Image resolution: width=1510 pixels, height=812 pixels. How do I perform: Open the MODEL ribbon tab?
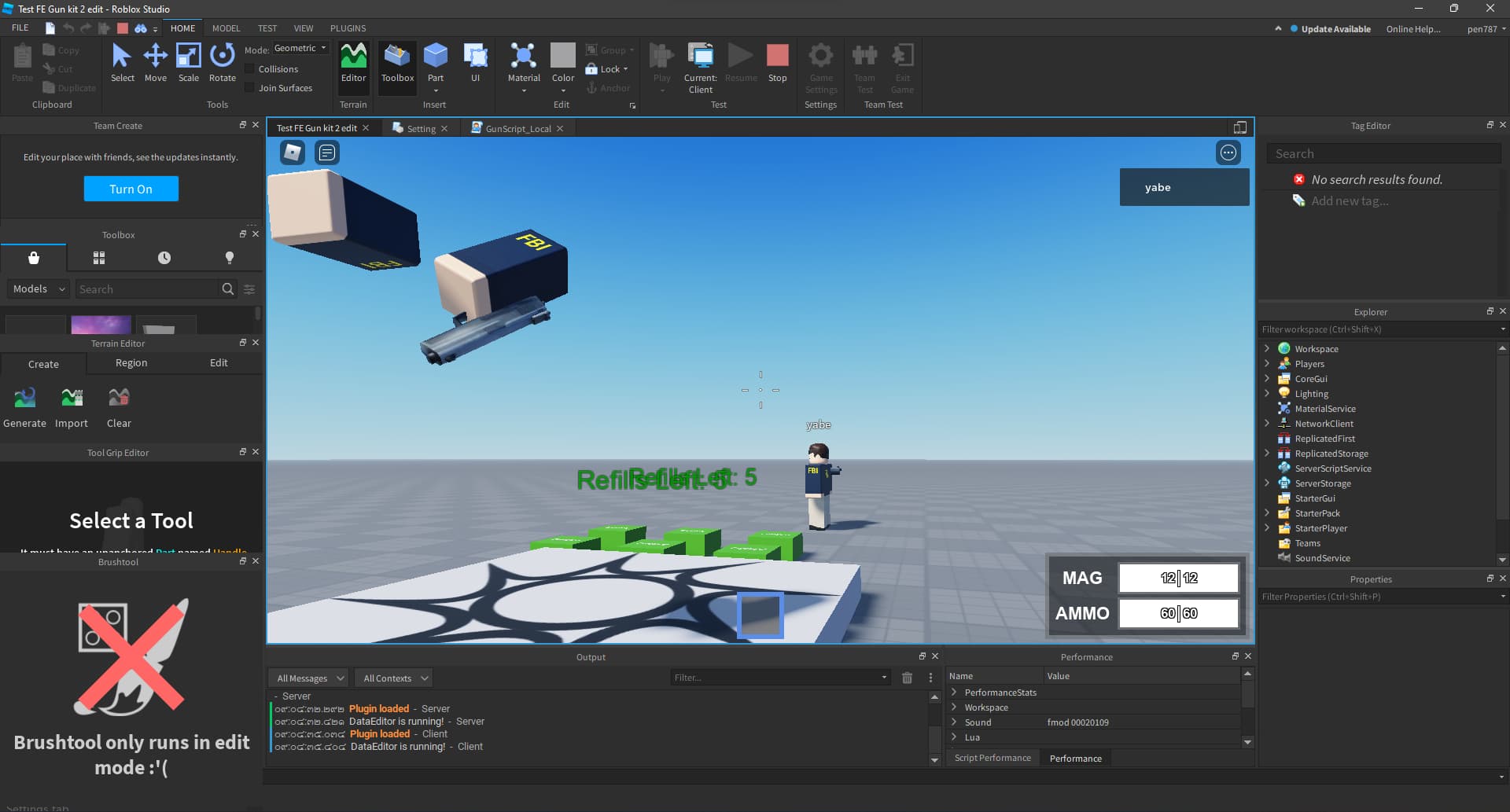(226, 28)
